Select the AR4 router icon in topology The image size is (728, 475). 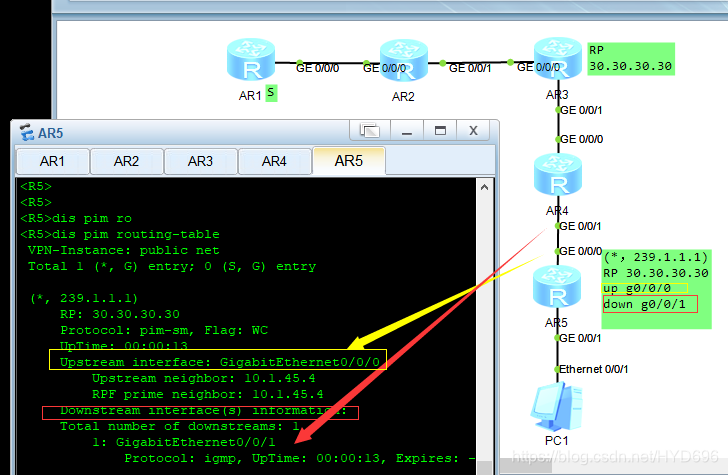coord(558,176)
